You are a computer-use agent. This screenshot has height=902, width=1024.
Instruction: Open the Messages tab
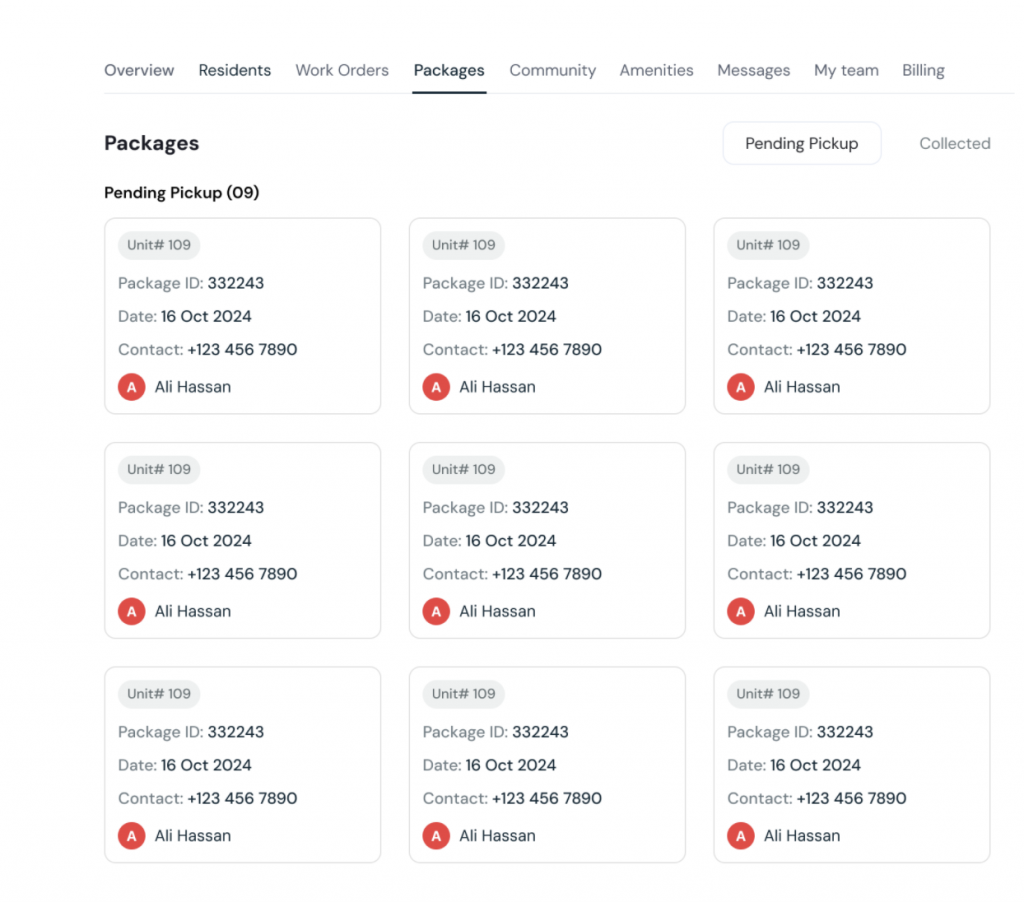(x=753, y=70)
